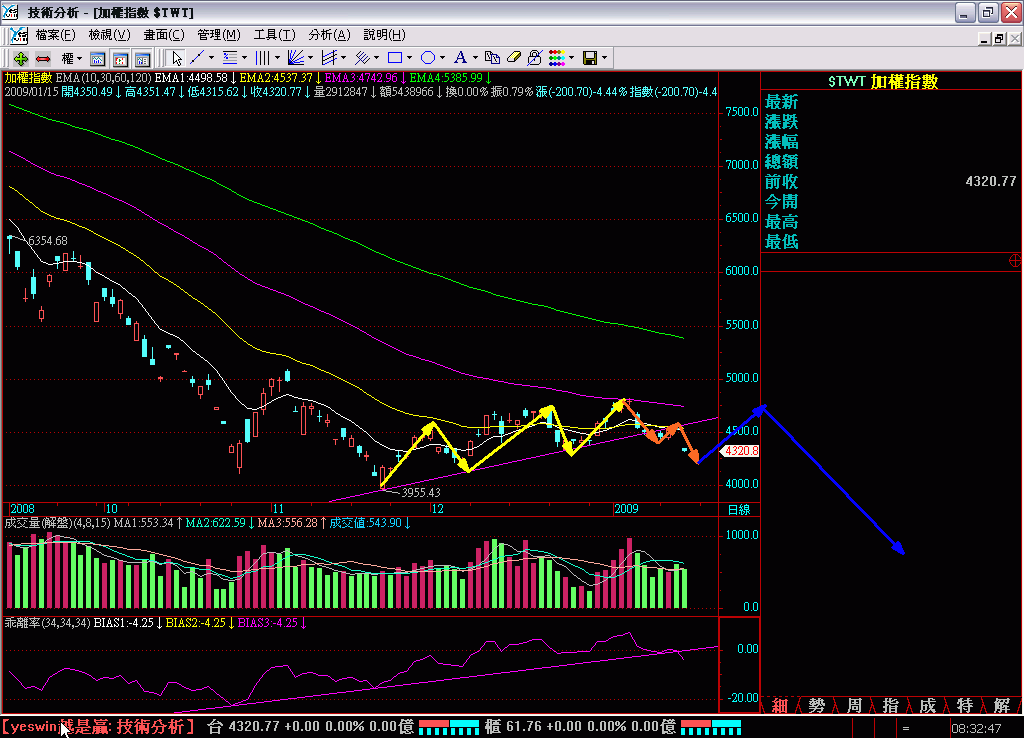Toggle the first chart-window layout button
Image resolution: width=1024 pixels, height=738 pixels.
pos(97,59)
